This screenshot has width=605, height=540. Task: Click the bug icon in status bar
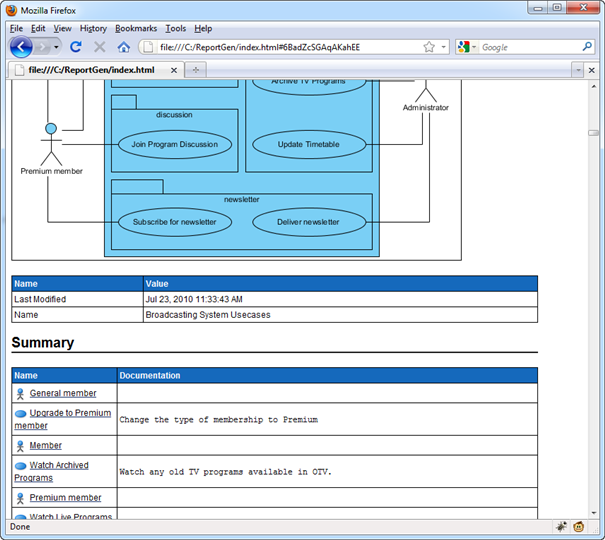(561, 526)
